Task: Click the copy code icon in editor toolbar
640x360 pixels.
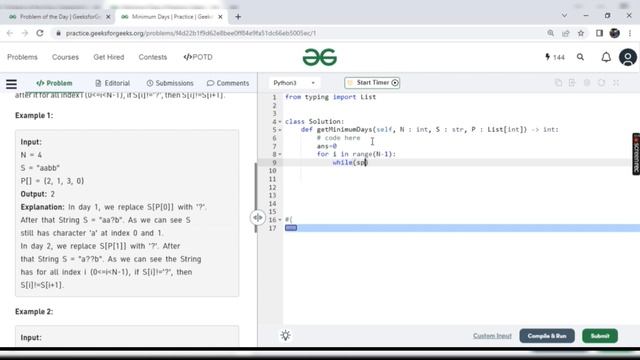Action: (558, 83)
